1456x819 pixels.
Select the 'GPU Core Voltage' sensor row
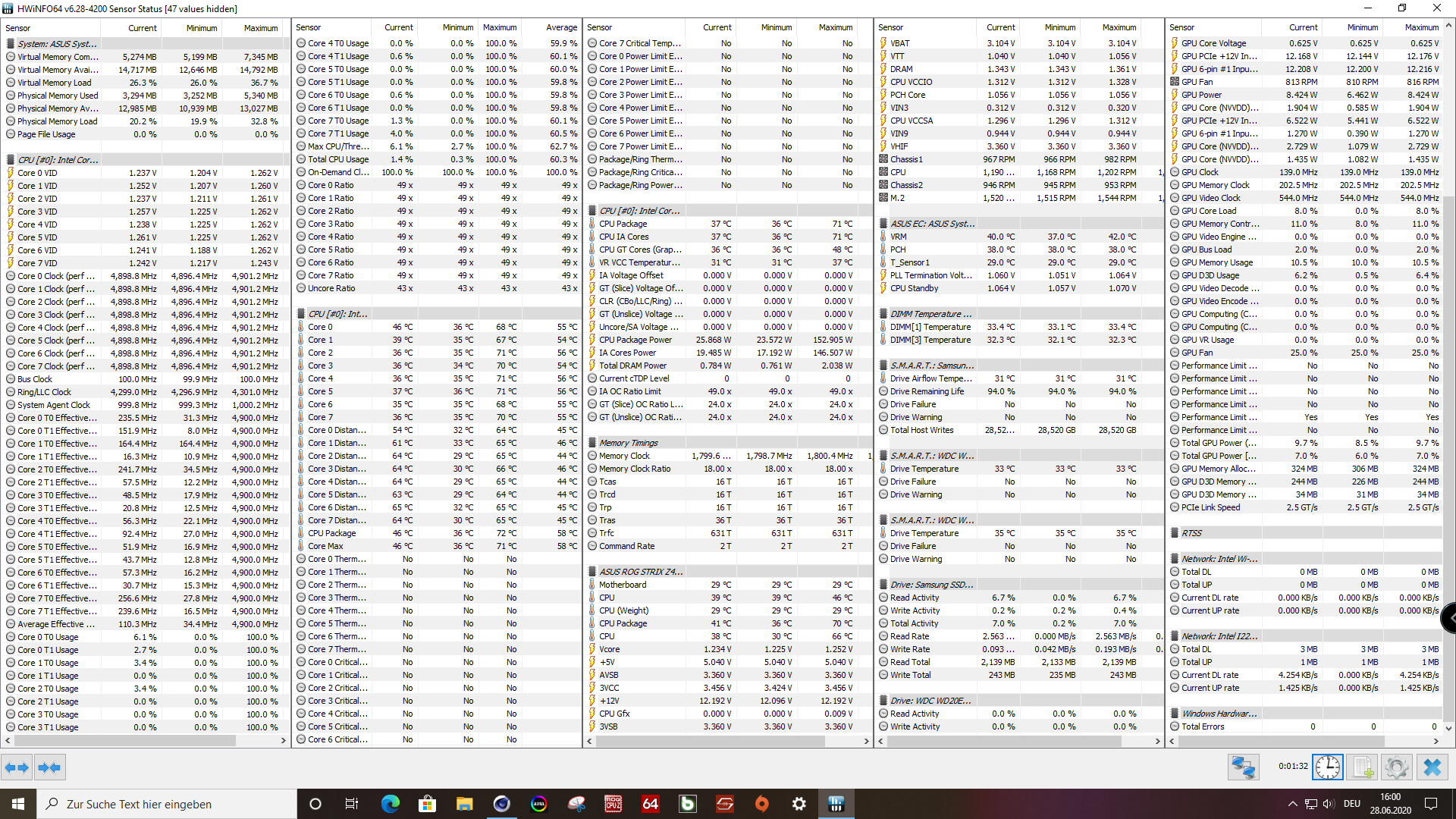pos(1304,43)
